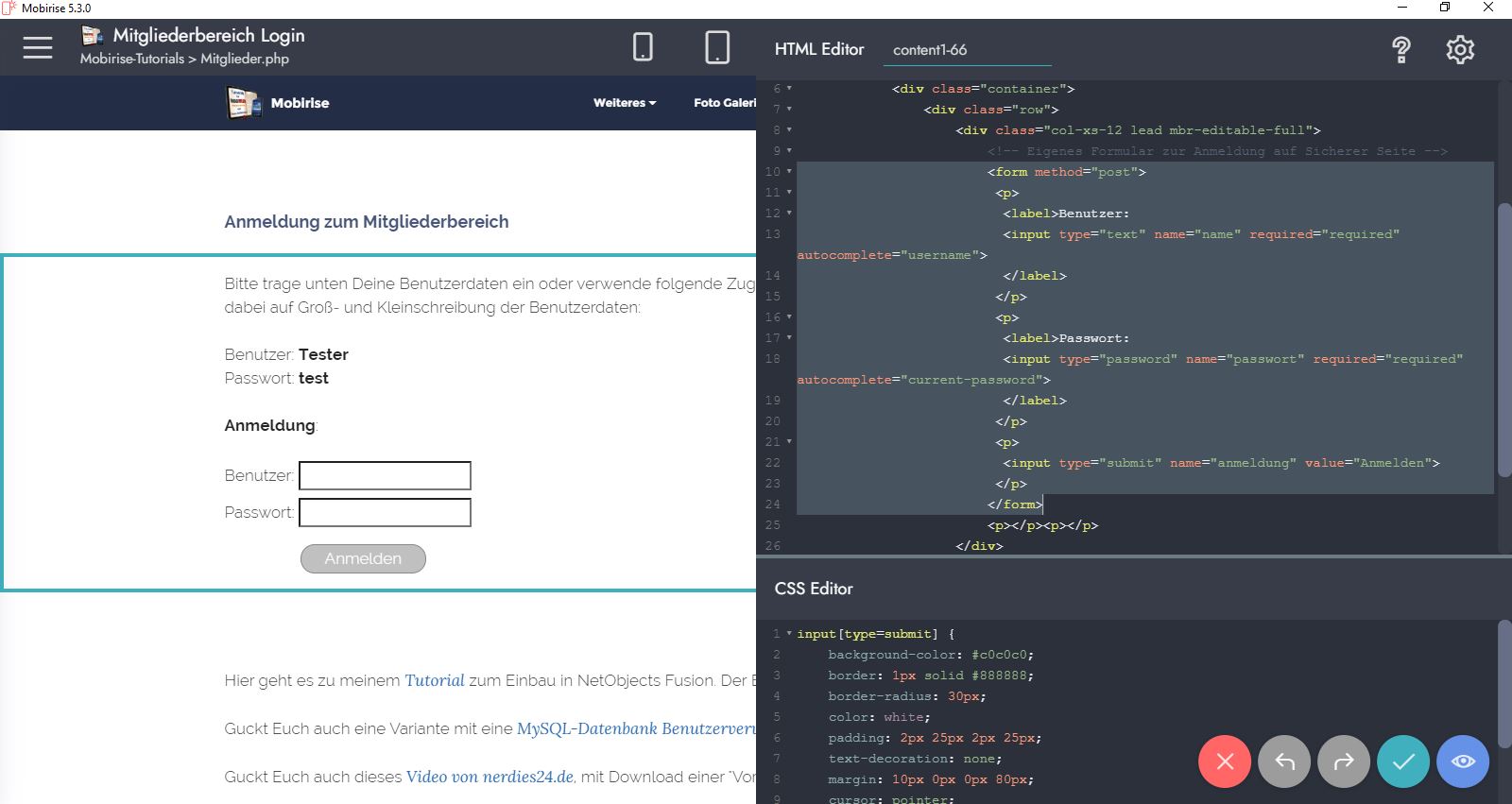Click into the Benutzer input field
The width and height of the screenshot is (1512, 804).
coord(385,476)
